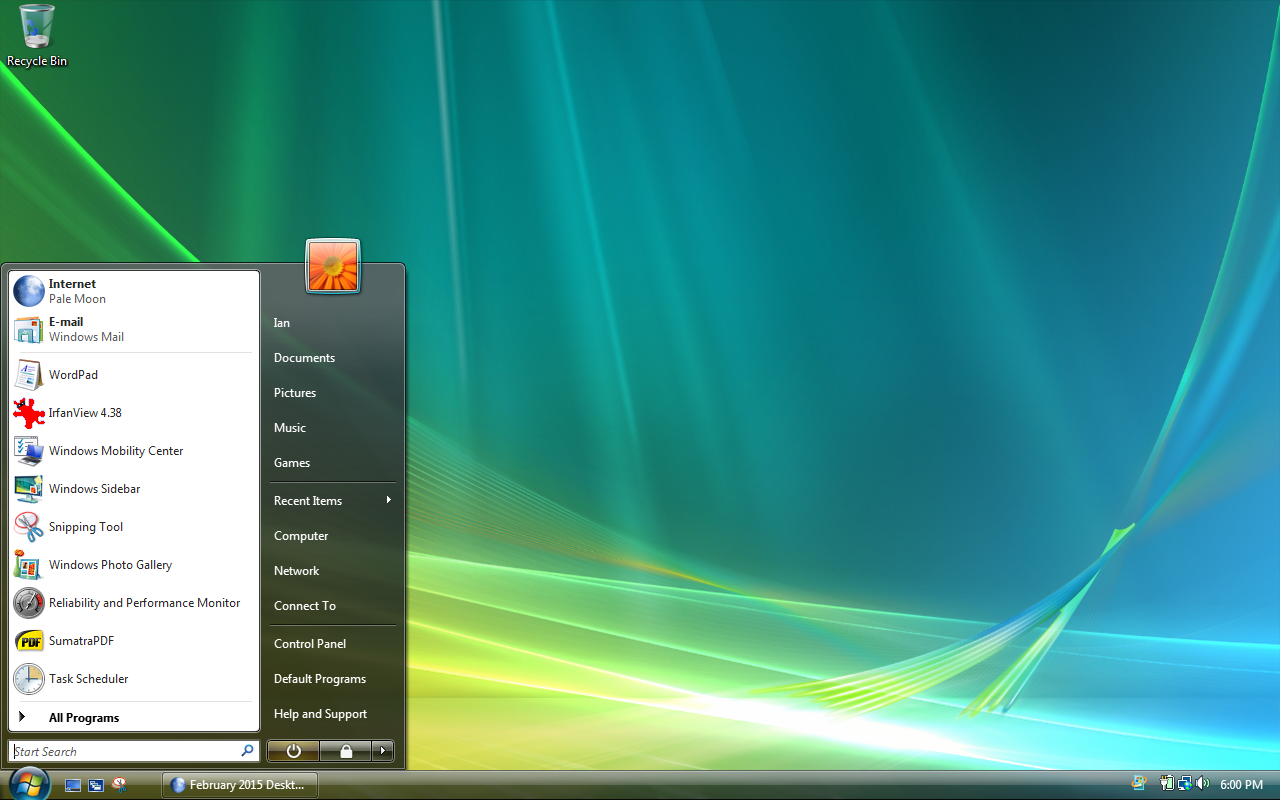Click the Windows Start orb
This screenshot has width=1280, height=800.
28,784
